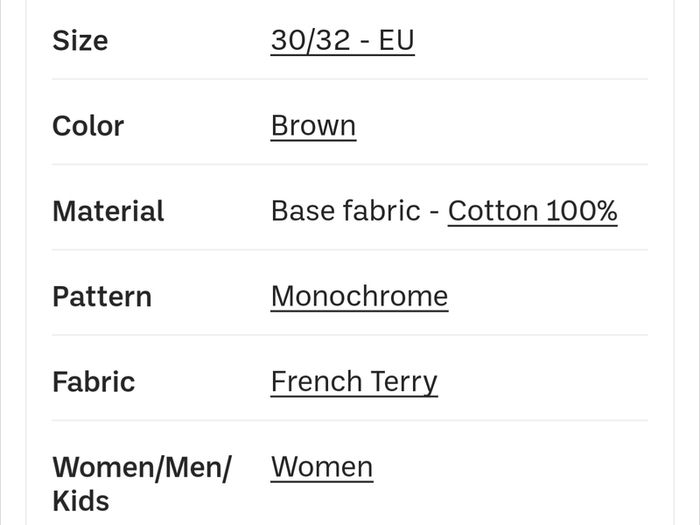Click the divider between Material and Pattern rows
This screenshot has height=525, width=700.
pos(350,250)
